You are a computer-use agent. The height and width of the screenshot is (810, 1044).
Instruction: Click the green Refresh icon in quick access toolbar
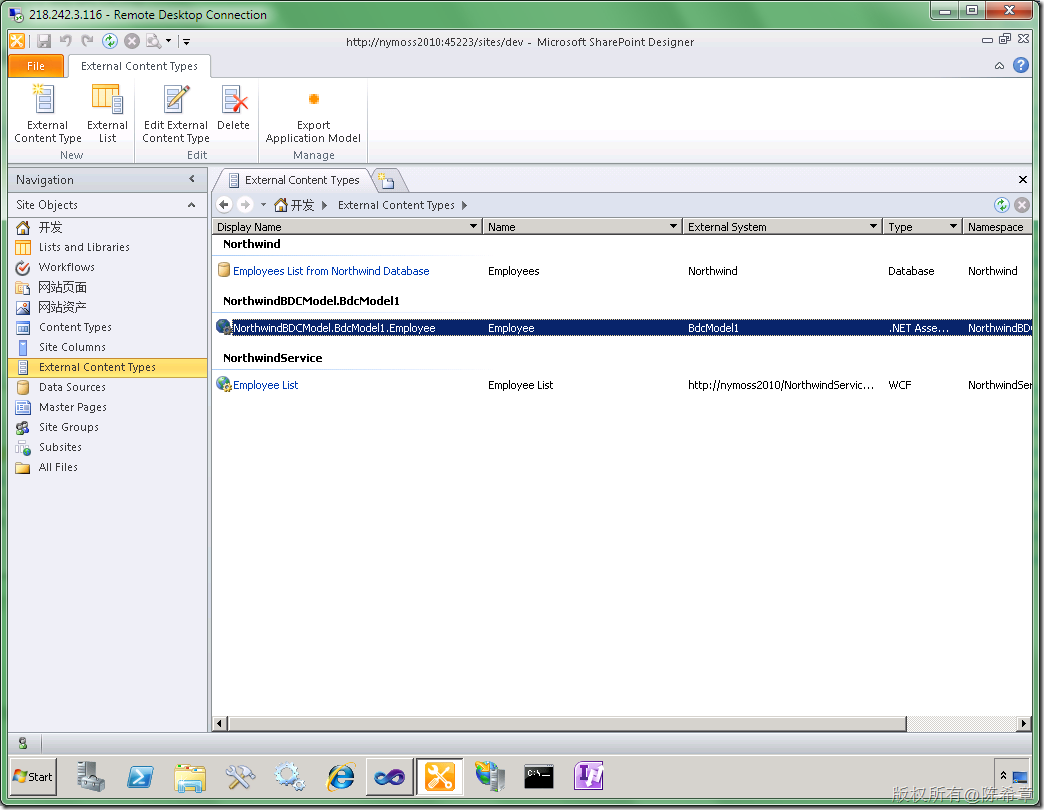tap(110, 41)
